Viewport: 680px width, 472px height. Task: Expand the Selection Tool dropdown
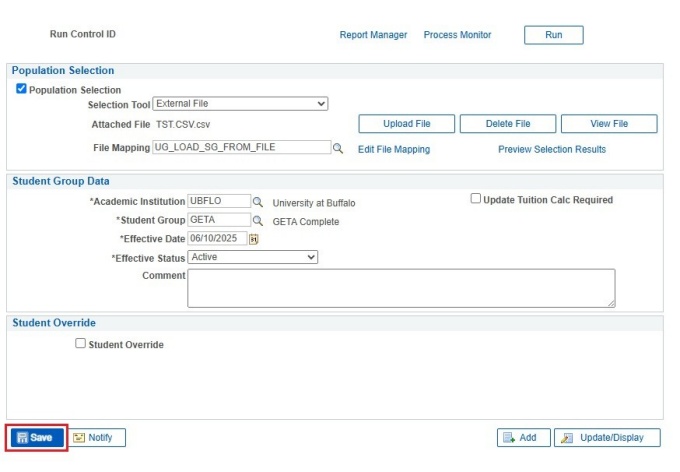coord(240,103)
